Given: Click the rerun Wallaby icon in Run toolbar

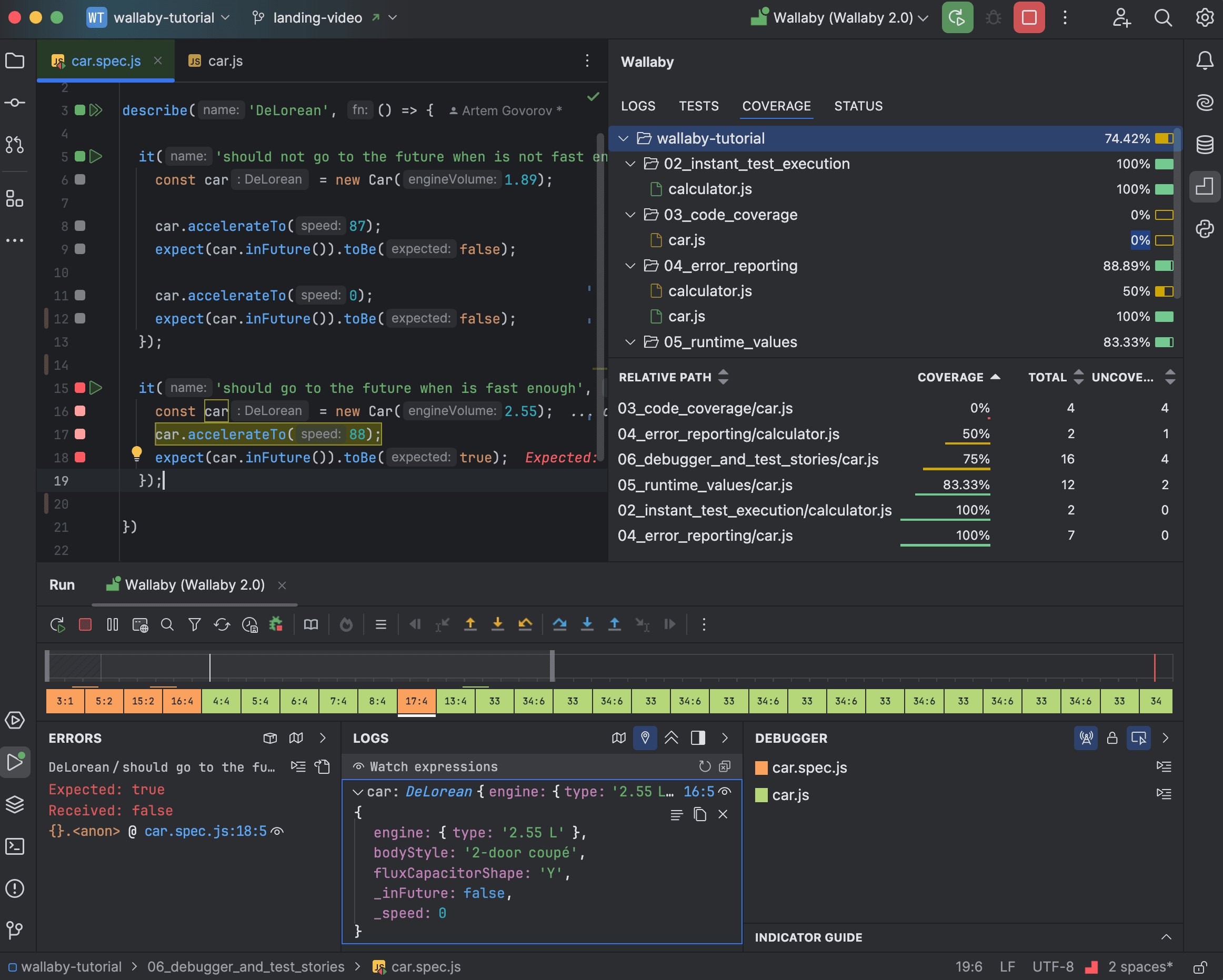Looking at the screenshot, I should pos(57,624).
